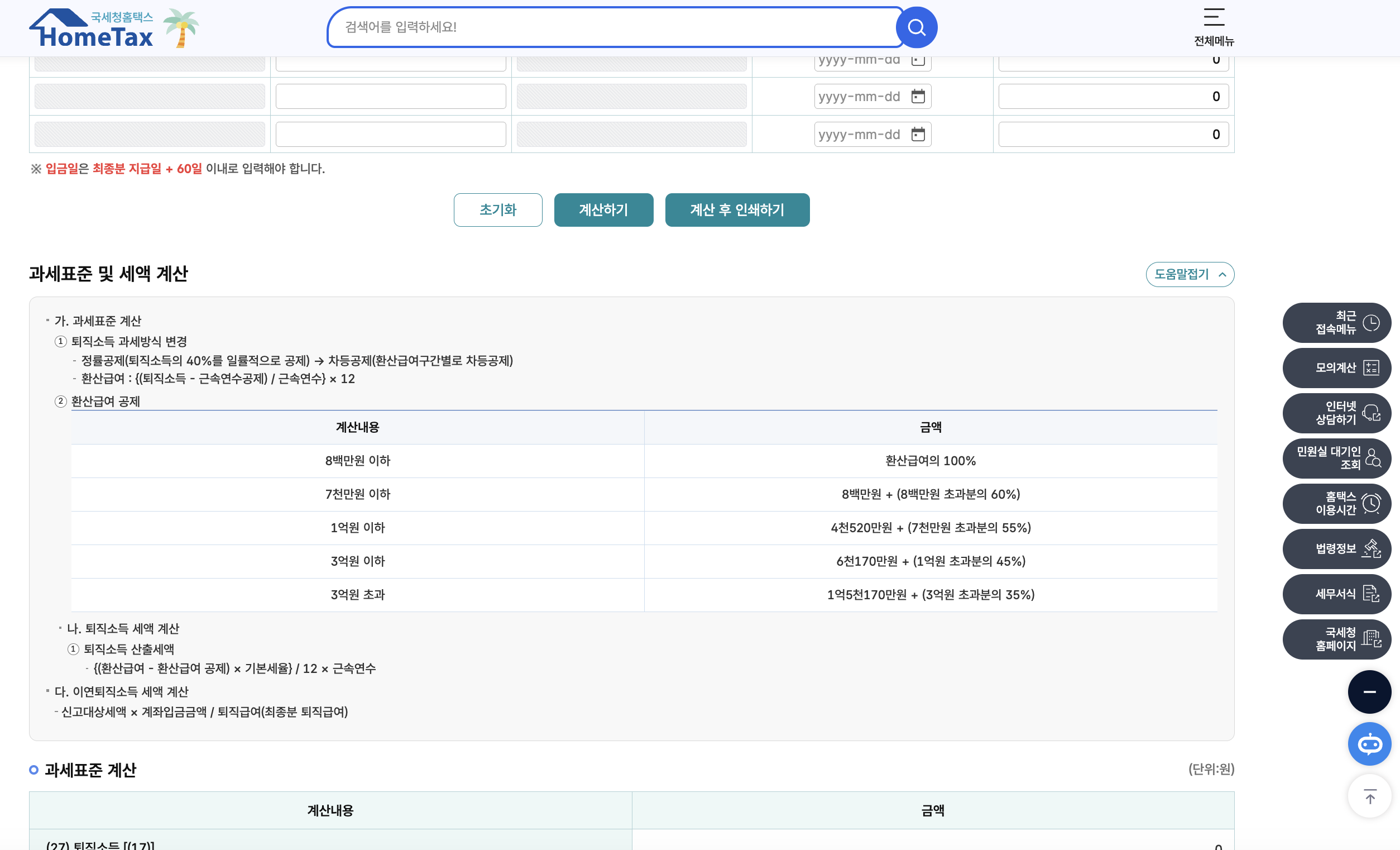Screen dimensions: 1400x850
Task: Open the chatbot assistant button
Action: pos(1369,743)
